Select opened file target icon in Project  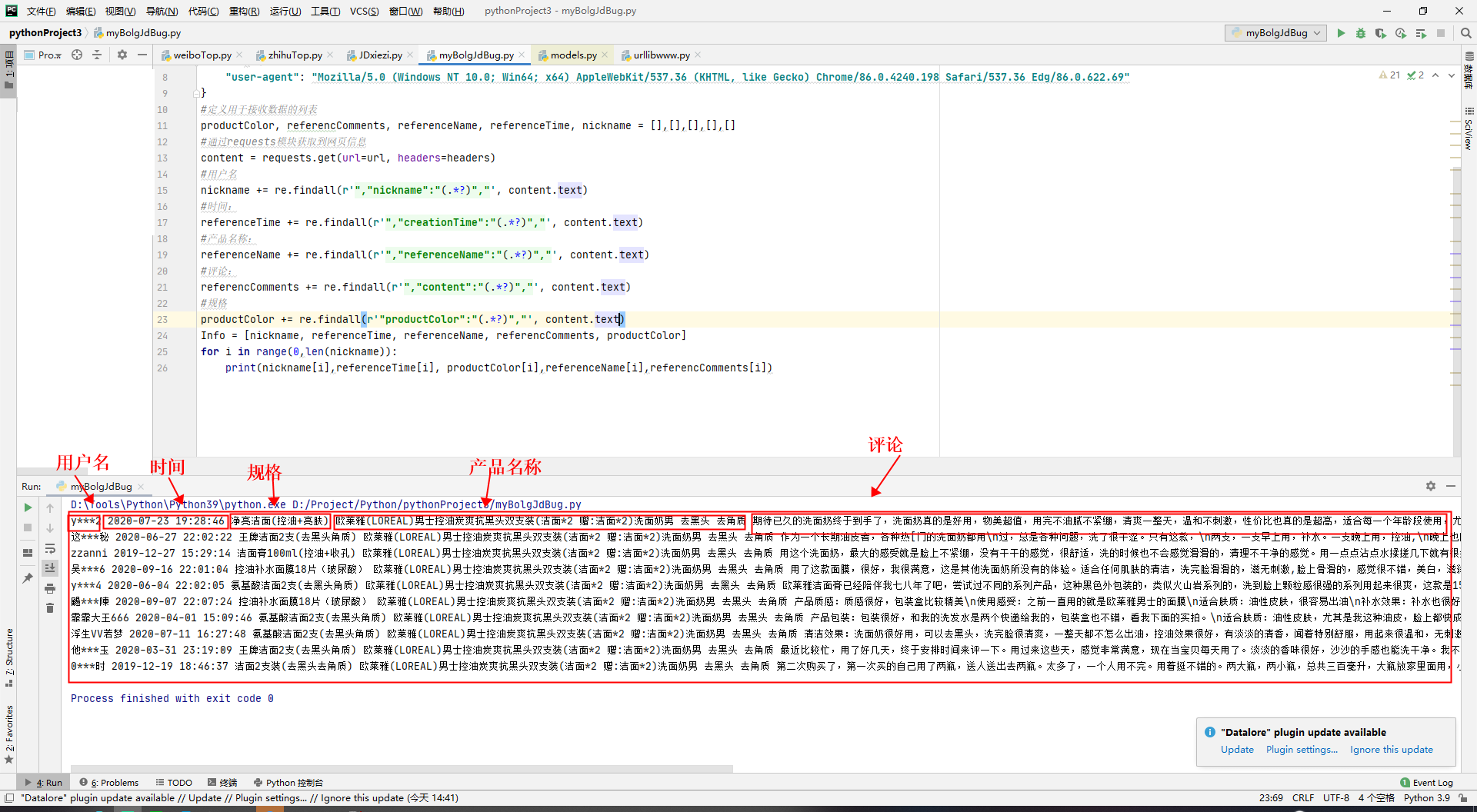77,55
